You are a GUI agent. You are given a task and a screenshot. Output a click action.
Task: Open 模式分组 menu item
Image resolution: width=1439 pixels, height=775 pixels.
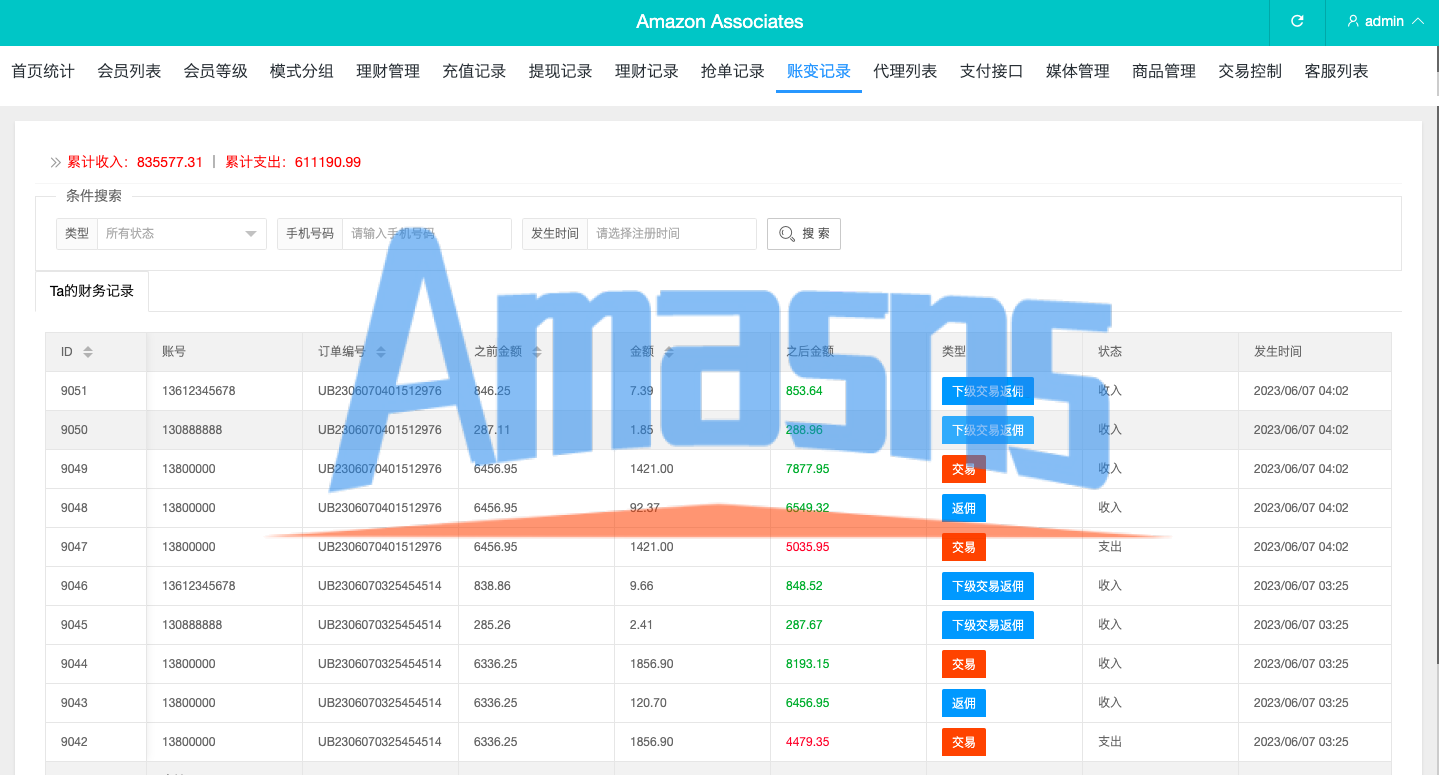[302, 71]
